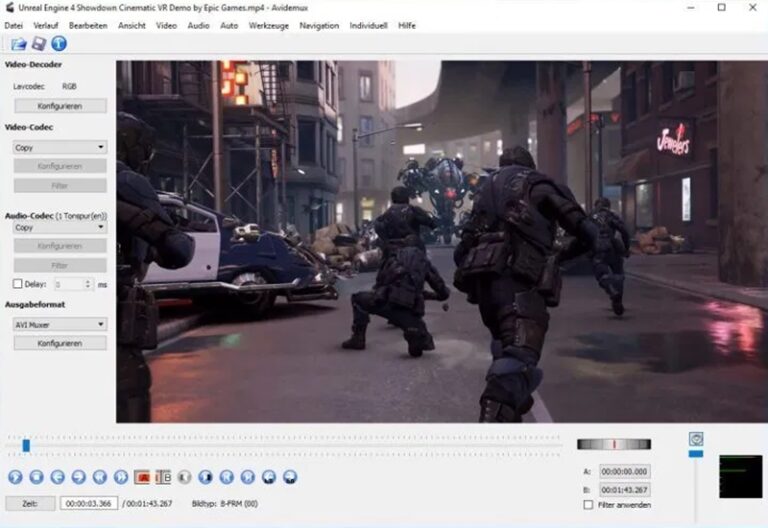Expand the Audio-Codec Copy dropdown

59,227
